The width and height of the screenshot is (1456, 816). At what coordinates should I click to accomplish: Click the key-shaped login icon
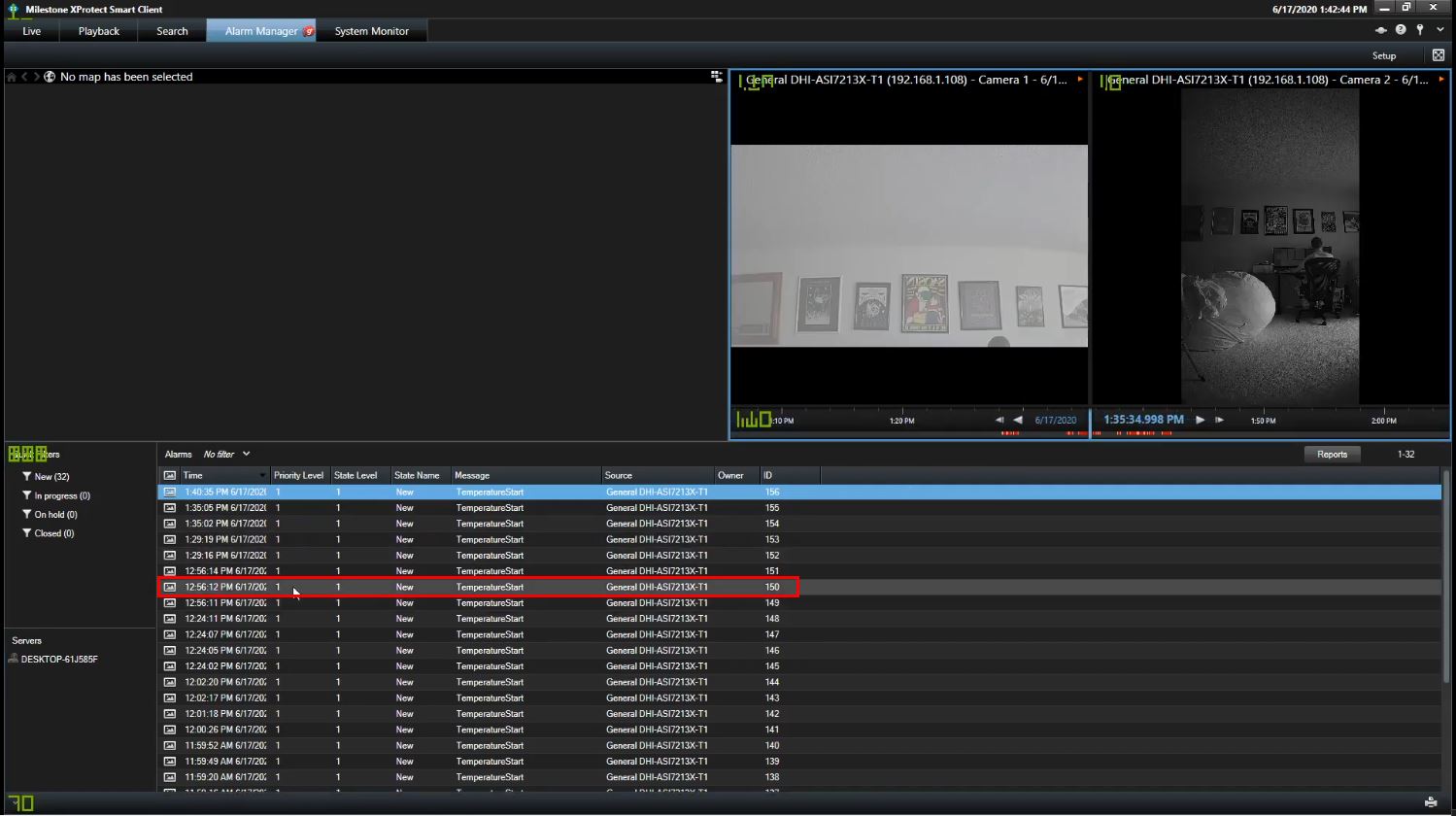[x=1419, y=30]
